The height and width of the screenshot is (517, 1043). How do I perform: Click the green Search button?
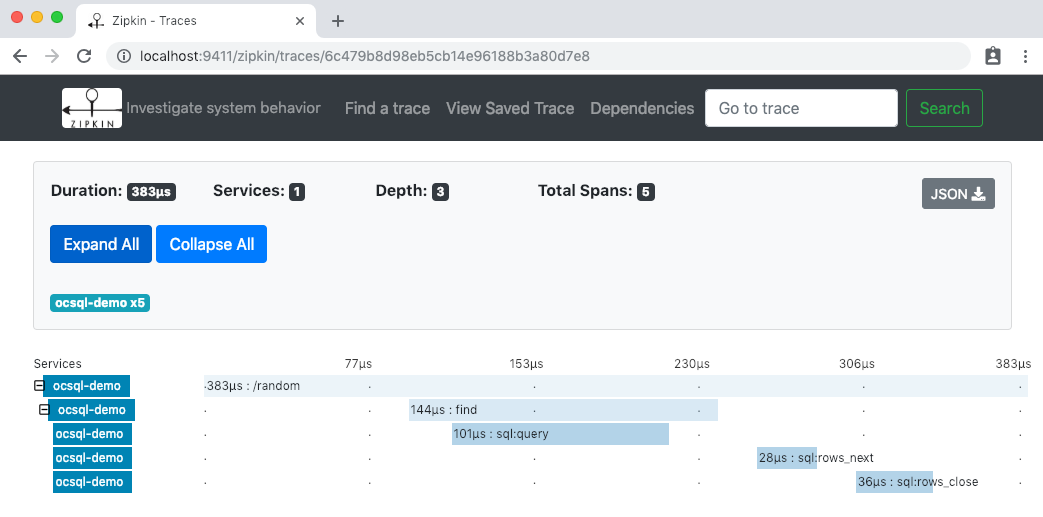[944, 108]
